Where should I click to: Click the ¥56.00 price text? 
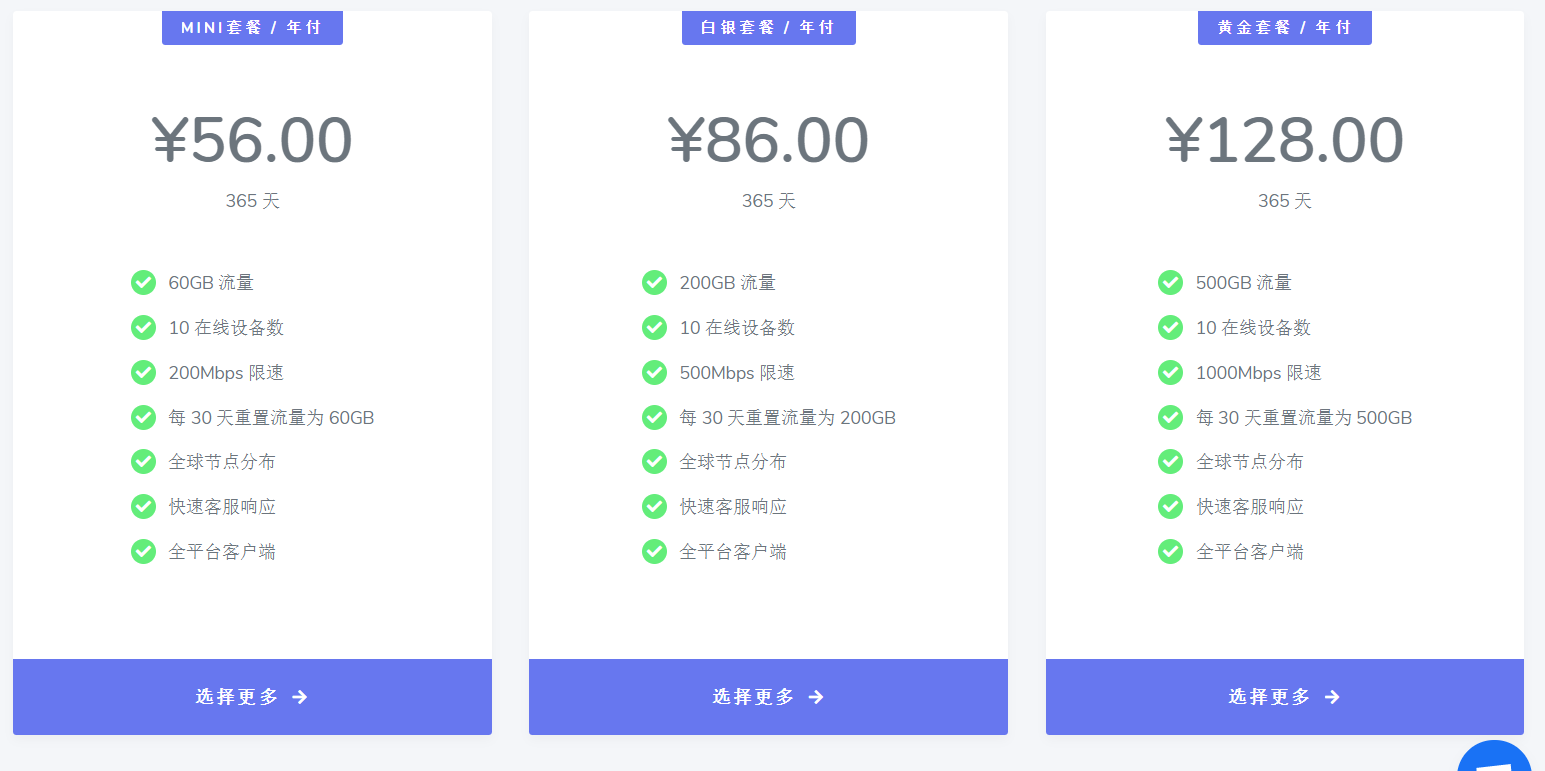coord(252,140)
